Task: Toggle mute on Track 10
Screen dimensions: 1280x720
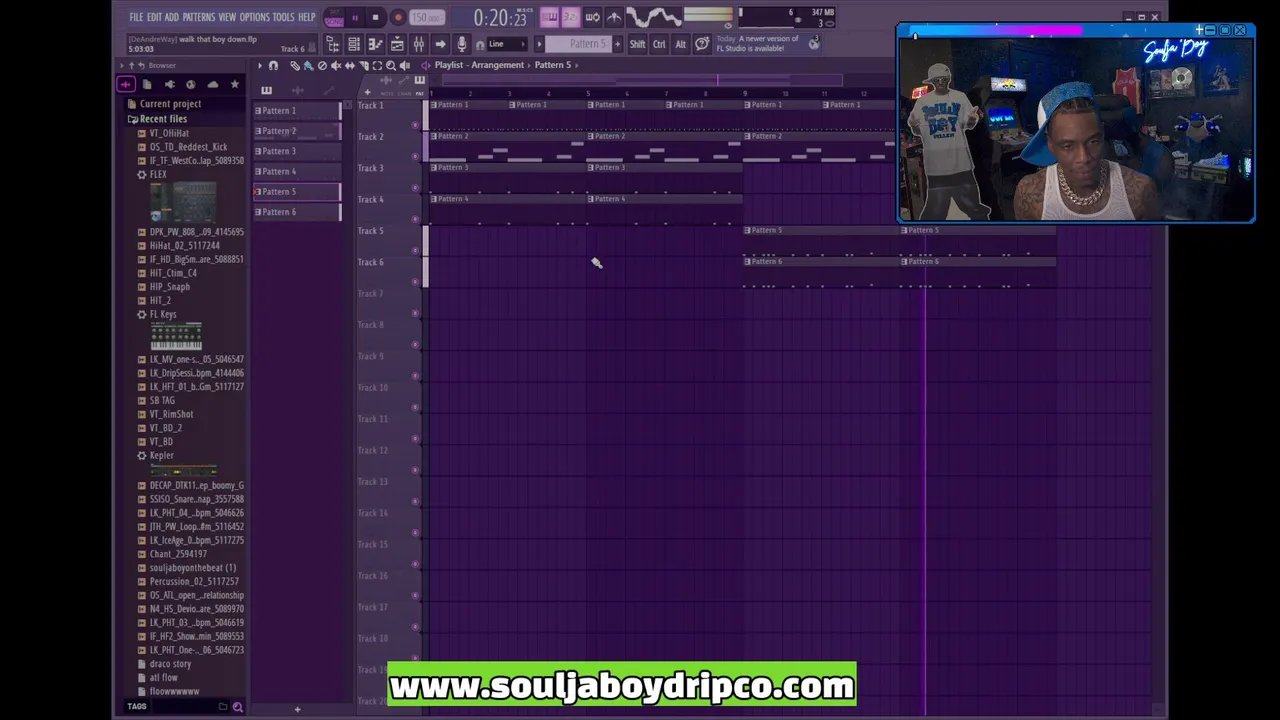Action: coord(416,406)
